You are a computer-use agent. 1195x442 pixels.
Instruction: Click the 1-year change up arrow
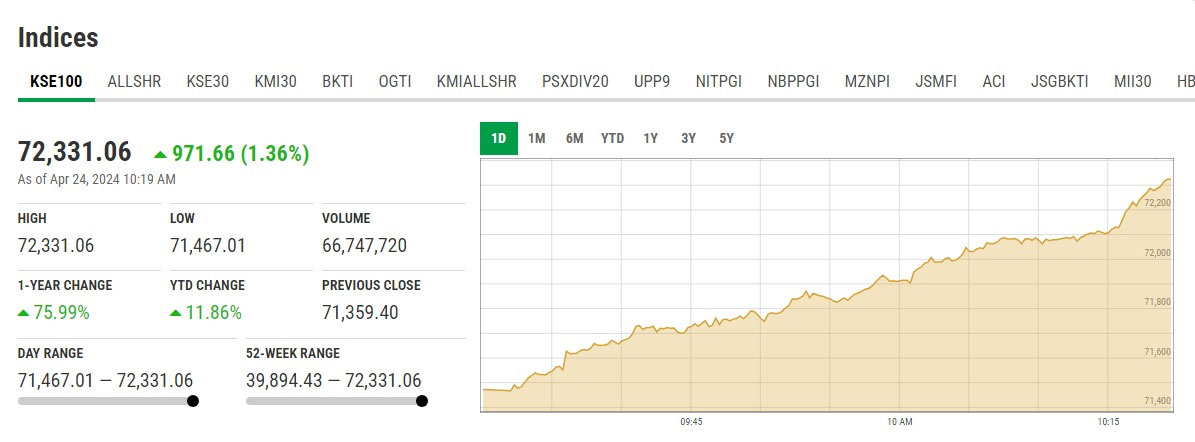click(24, 313)
